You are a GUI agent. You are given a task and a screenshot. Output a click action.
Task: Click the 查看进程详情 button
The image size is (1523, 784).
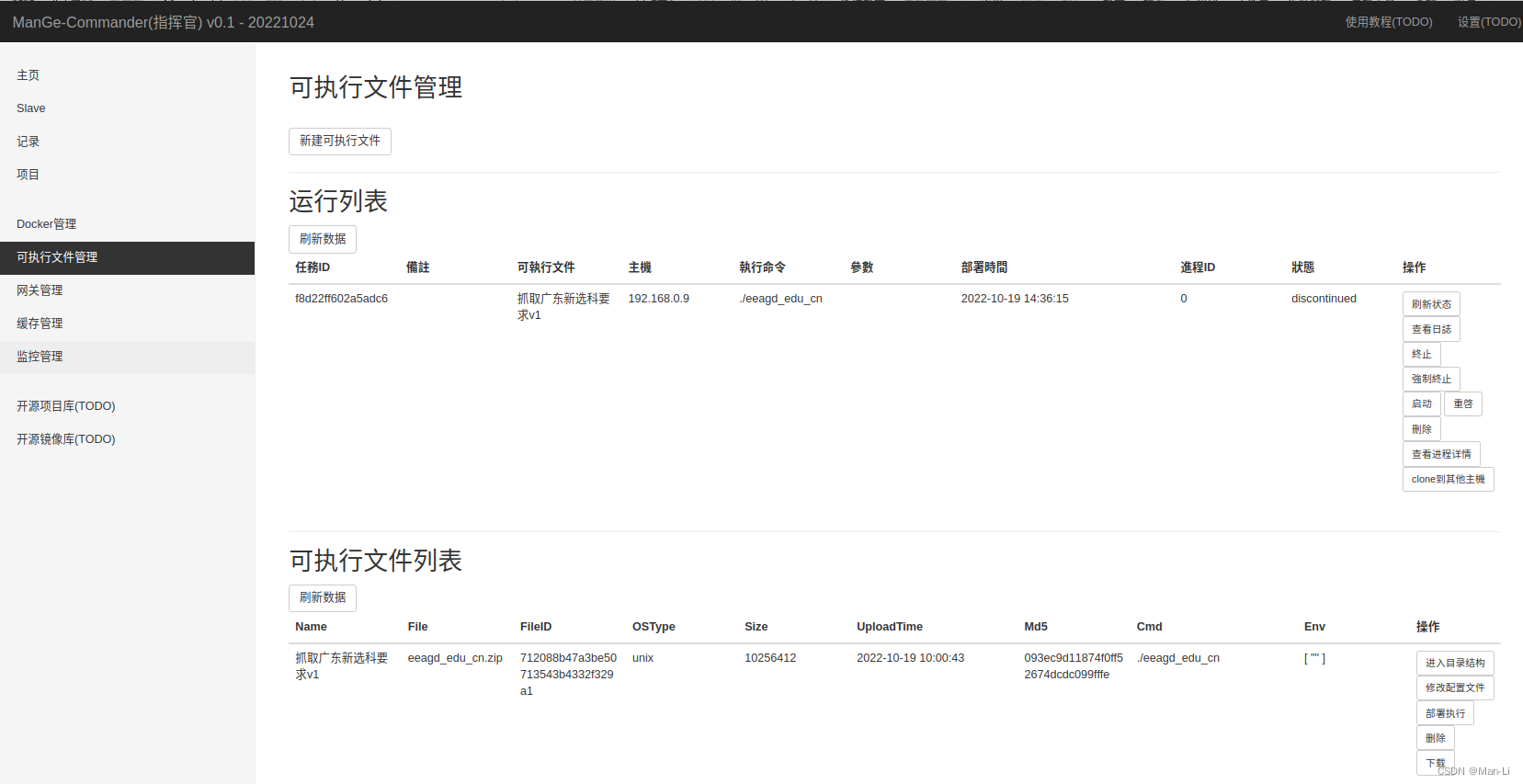point(1441,454)
